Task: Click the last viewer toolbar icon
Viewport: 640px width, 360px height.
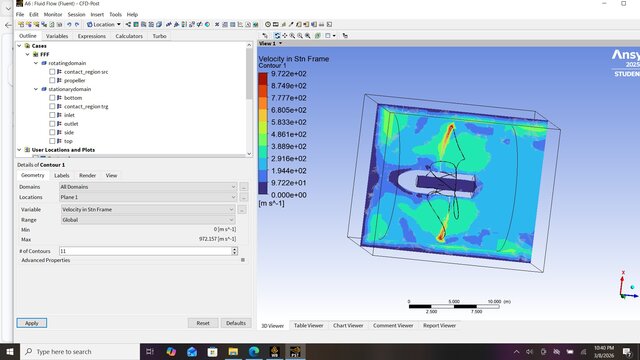Action: (345, 36)
